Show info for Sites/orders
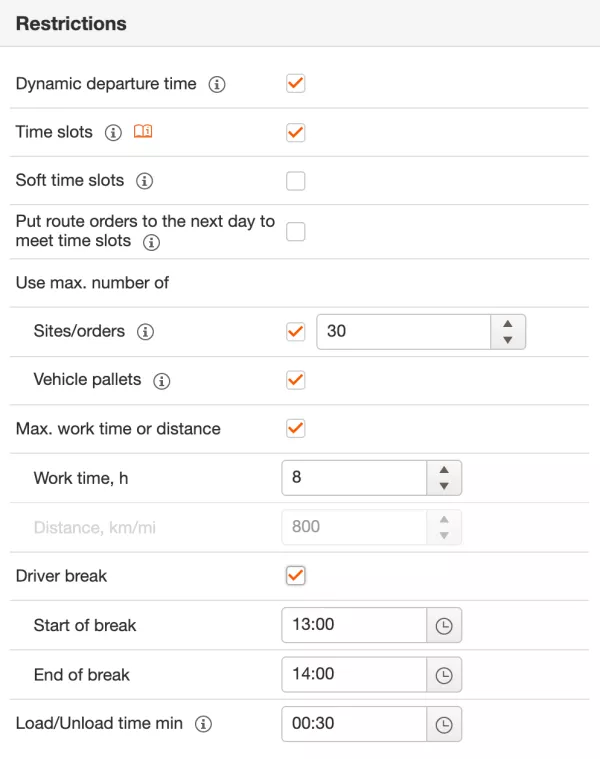This screenshot has height=759, width=600. (145, 332)
